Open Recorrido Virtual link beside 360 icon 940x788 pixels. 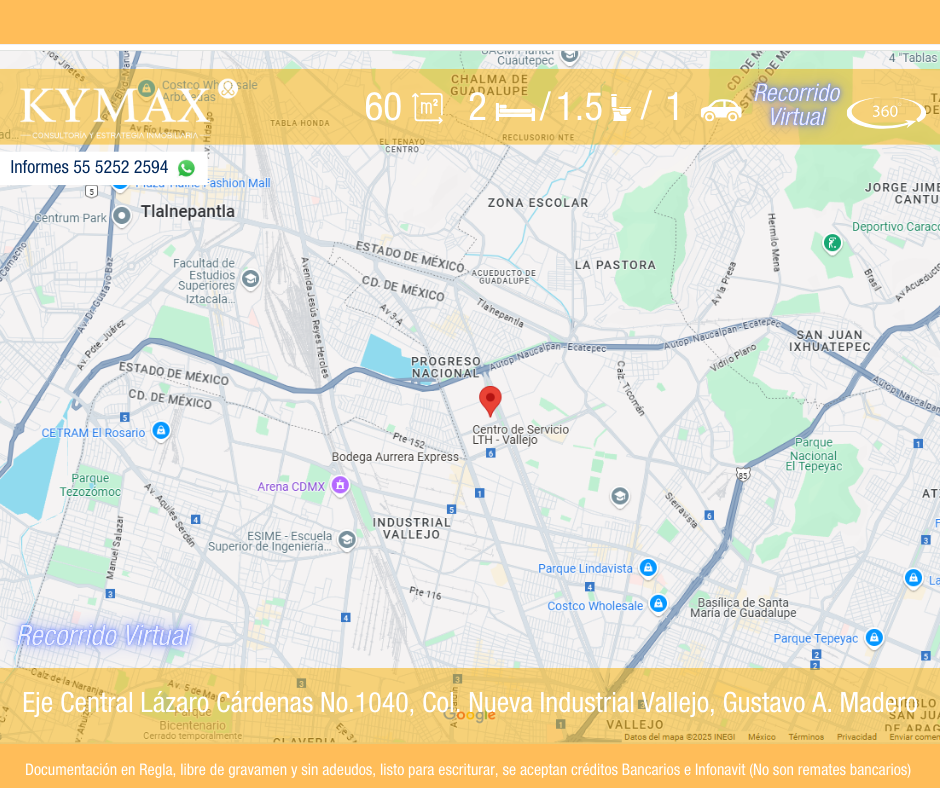tap(797, 105)
